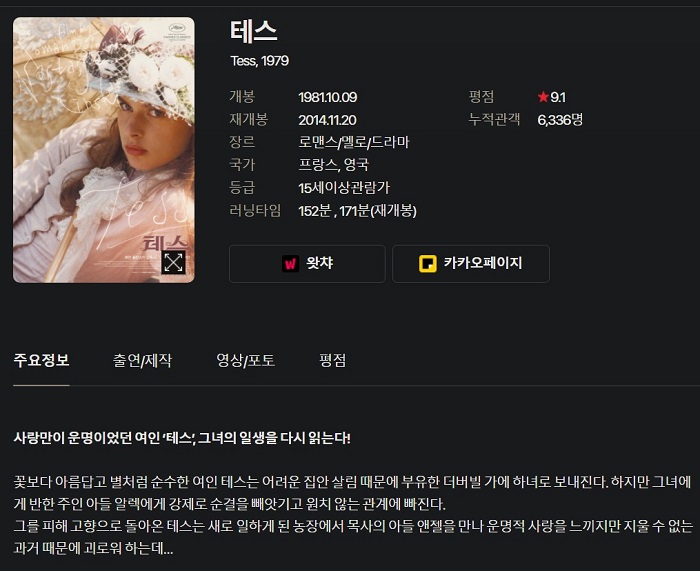
Task: Switch to the 출연/제작 tab
Action: click(x=142, y=360)
